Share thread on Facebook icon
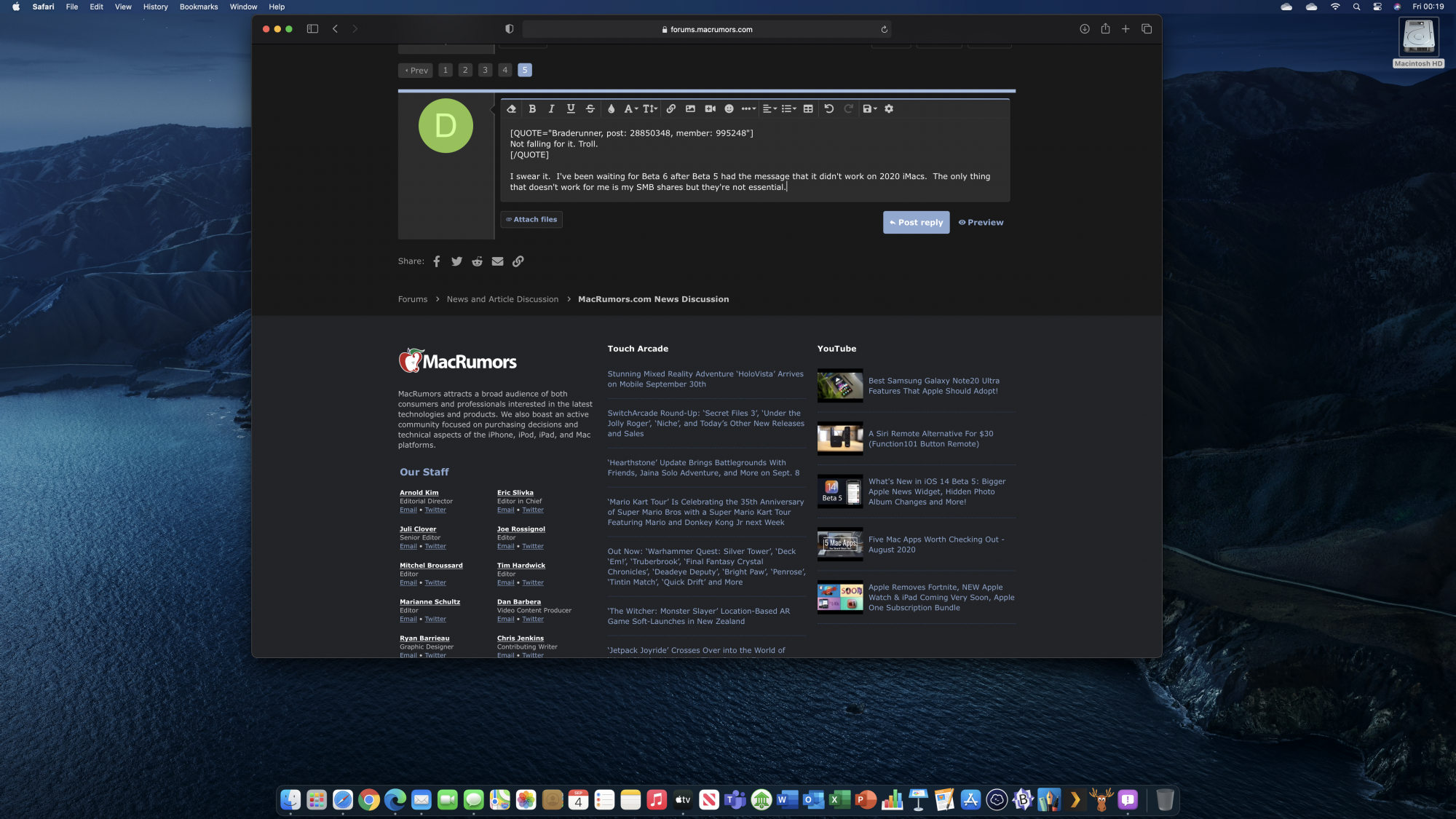The image size is (1456, 819). 437,261
